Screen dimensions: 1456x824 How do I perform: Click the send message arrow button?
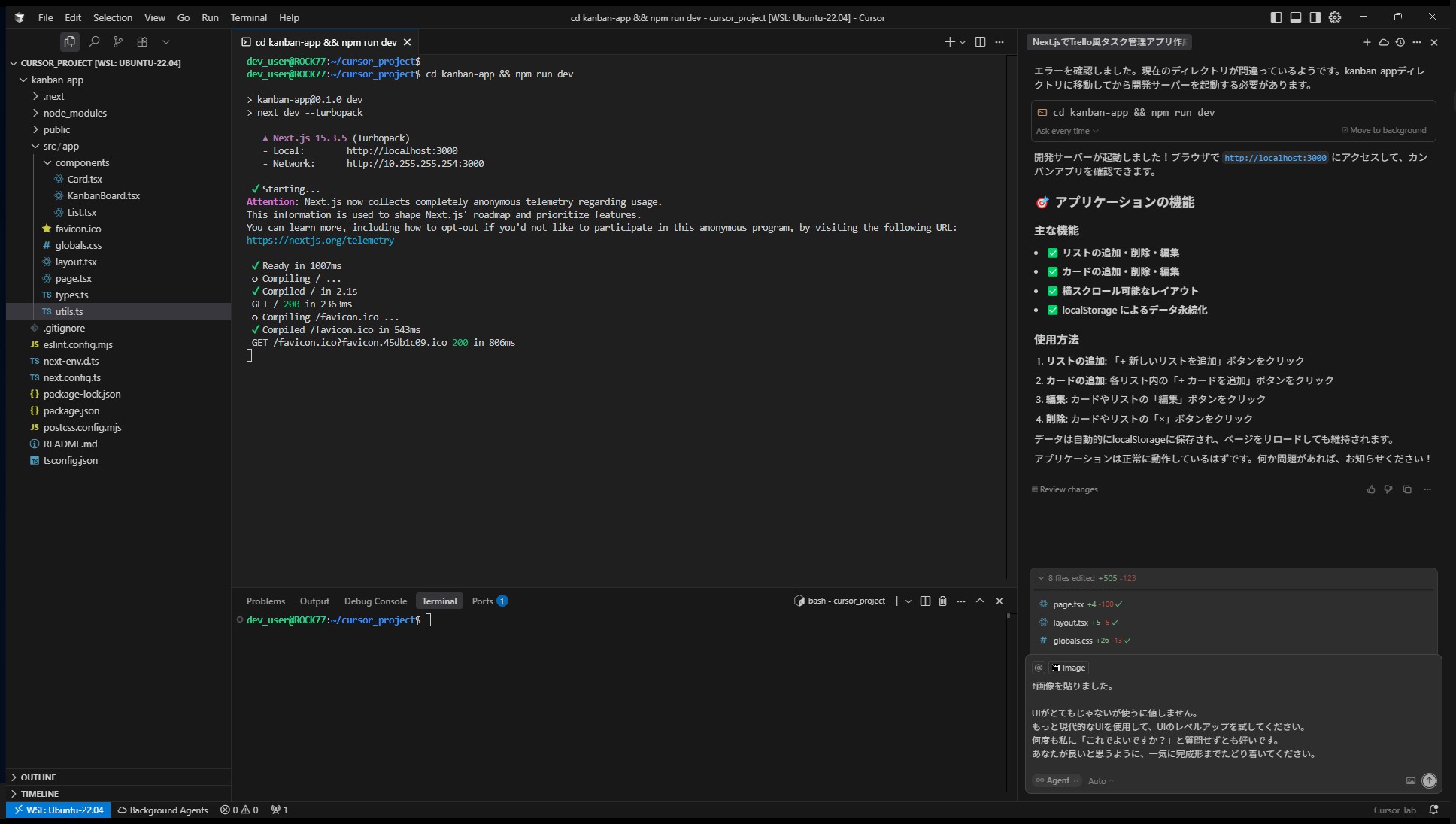(x=1429, y=780)
